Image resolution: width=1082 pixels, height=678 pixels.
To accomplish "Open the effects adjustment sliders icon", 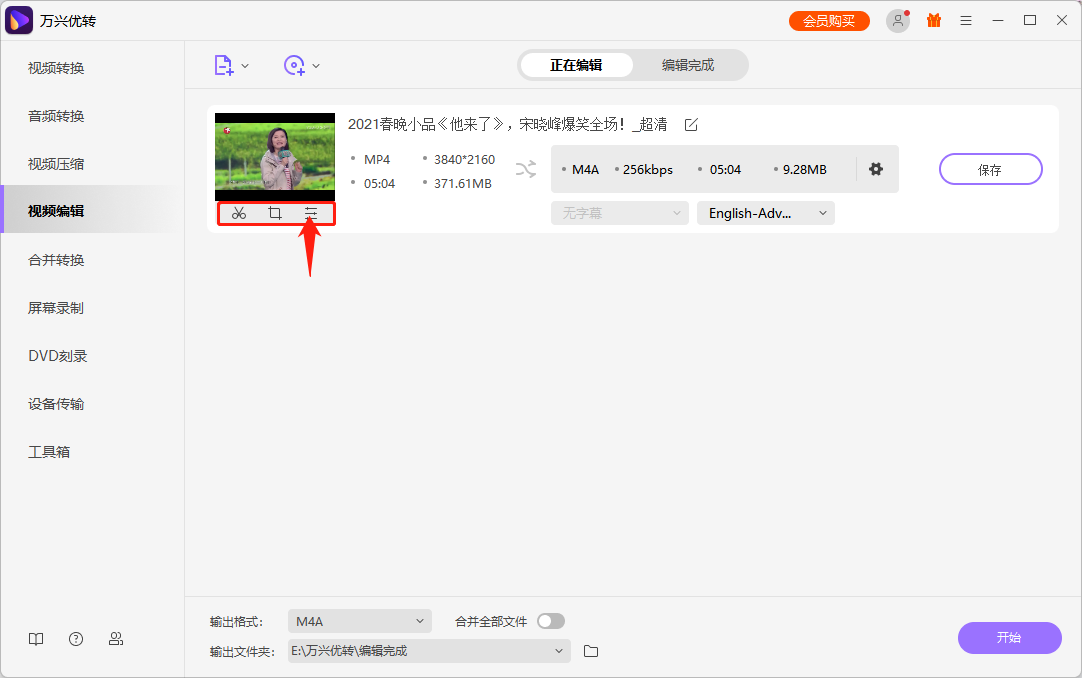I will tap(311, 214).
